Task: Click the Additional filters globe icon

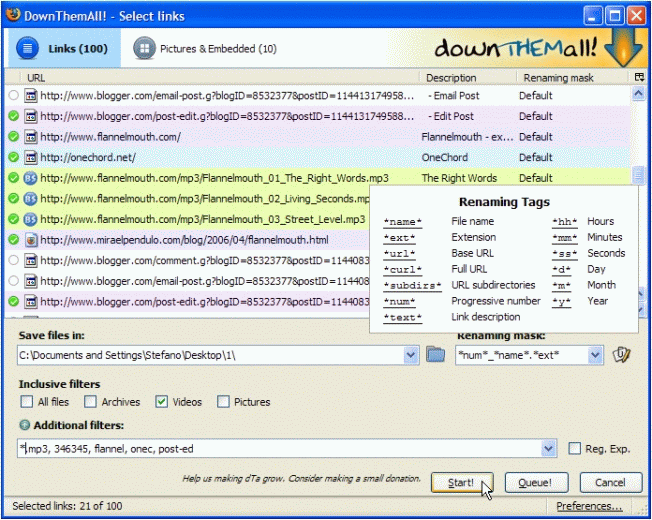Action: click(25, 425)
